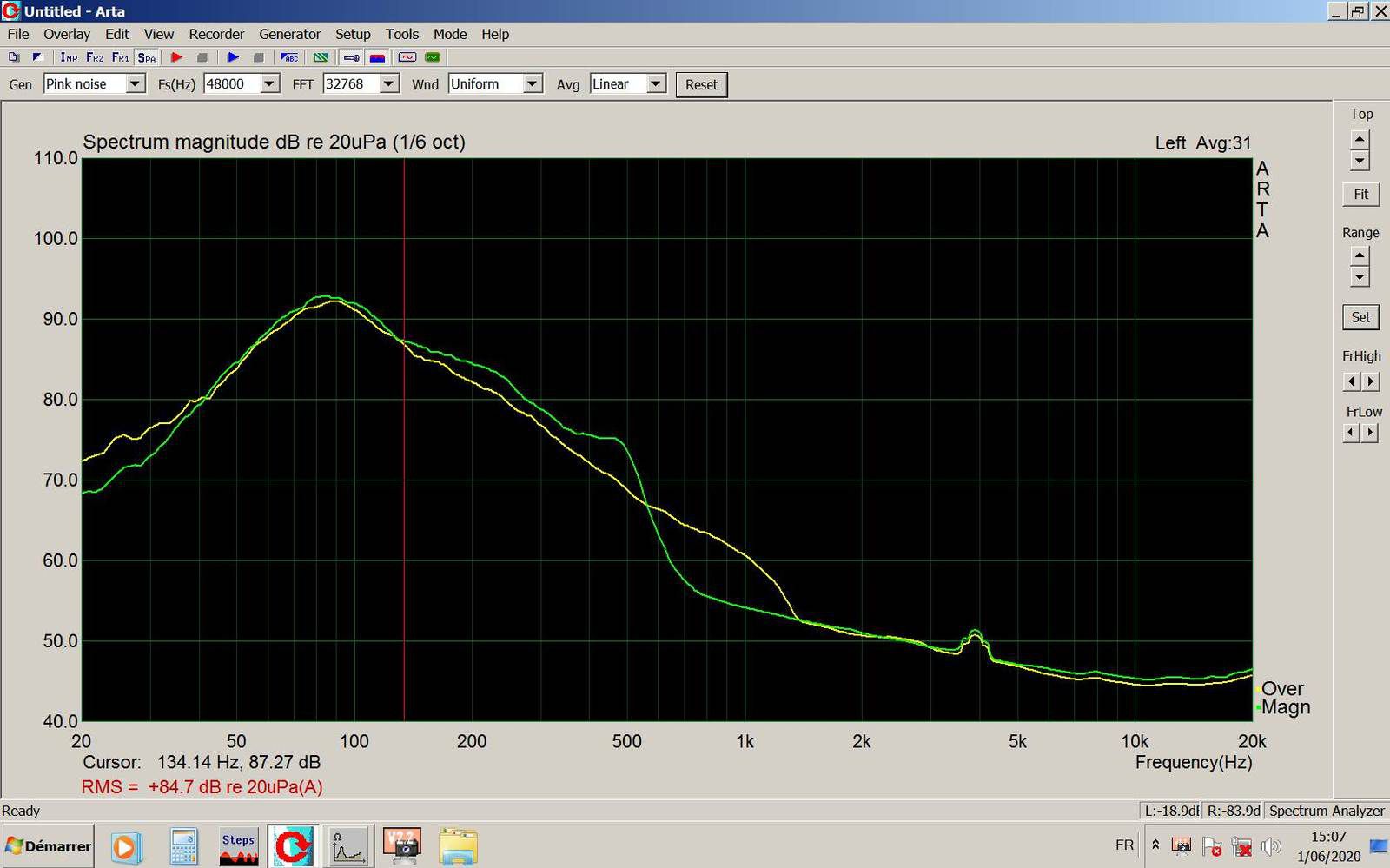Start generator with blue play arrow
1390x868 pixels.
[233, 57]
